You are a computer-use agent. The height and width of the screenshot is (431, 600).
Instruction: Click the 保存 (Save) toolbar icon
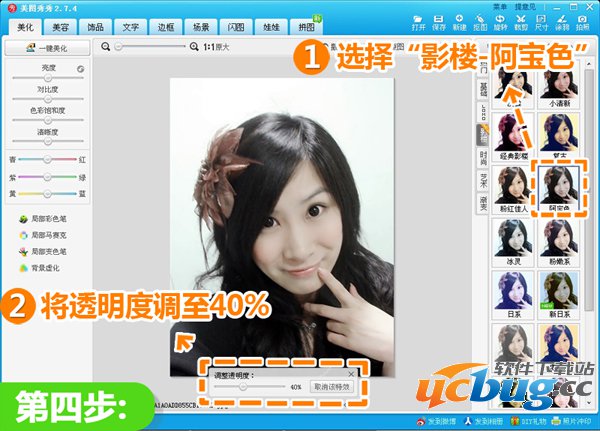439,21
